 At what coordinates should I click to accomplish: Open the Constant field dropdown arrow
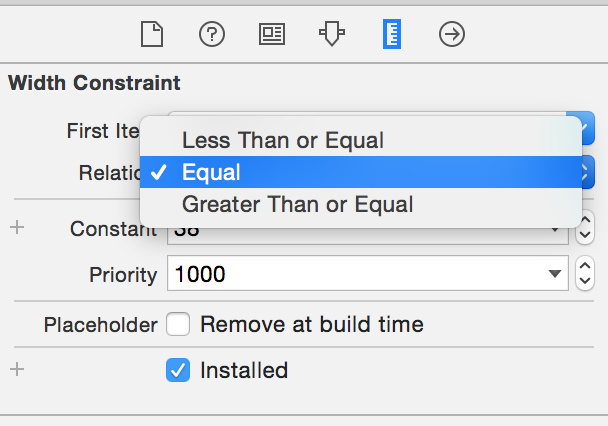pyautogui.click(x=555, y=230)
